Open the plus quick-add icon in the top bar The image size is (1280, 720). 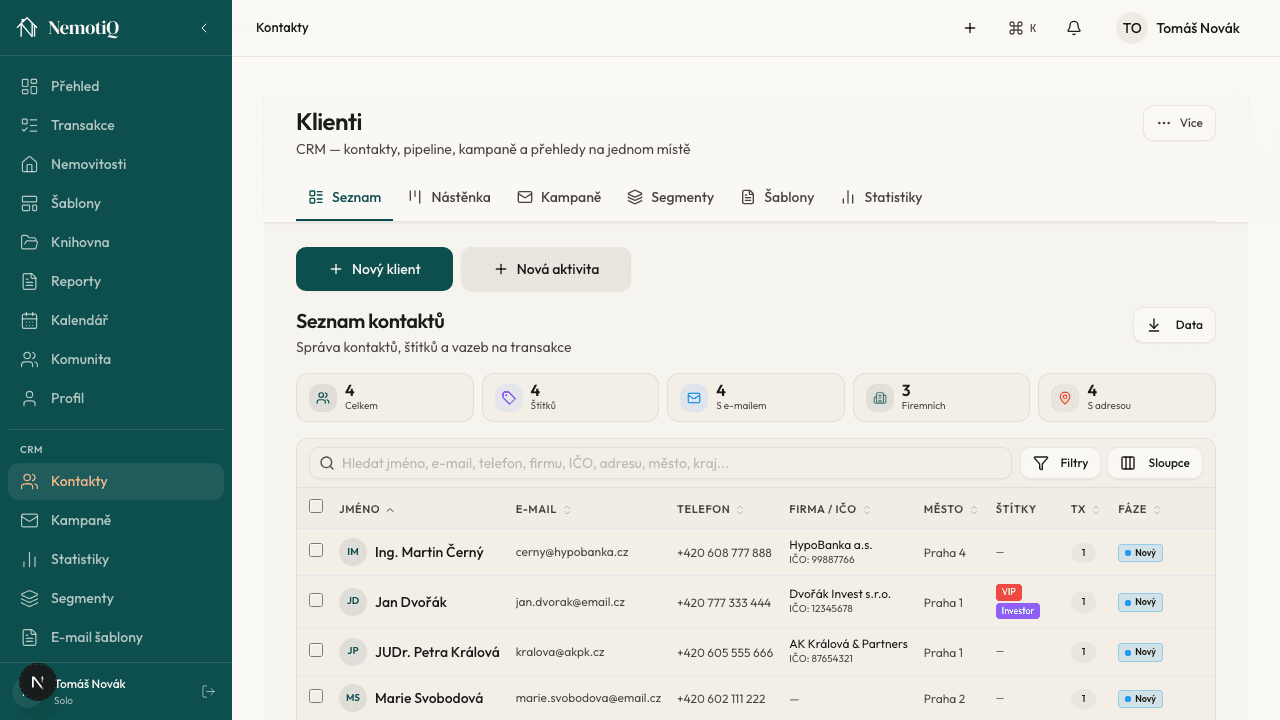coord(970,28)
